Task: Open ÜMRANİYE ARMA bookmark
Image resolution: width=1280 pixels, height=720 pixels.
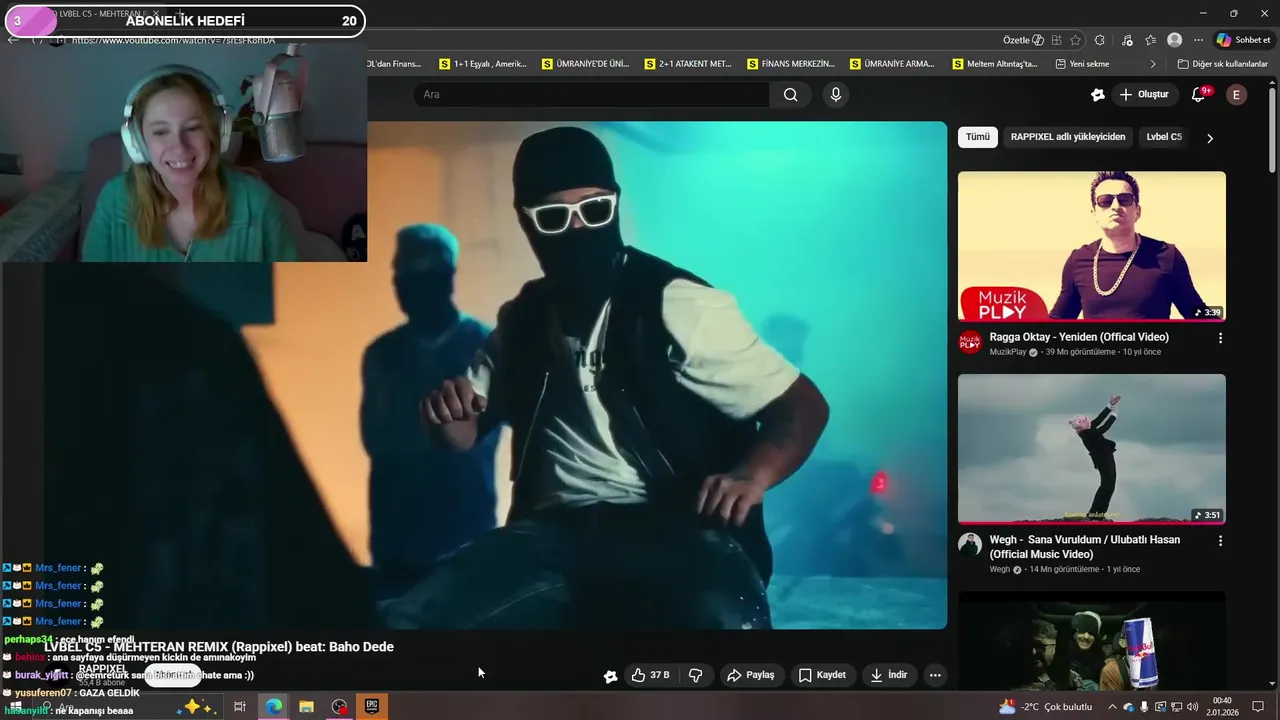Action: point(891,64)
